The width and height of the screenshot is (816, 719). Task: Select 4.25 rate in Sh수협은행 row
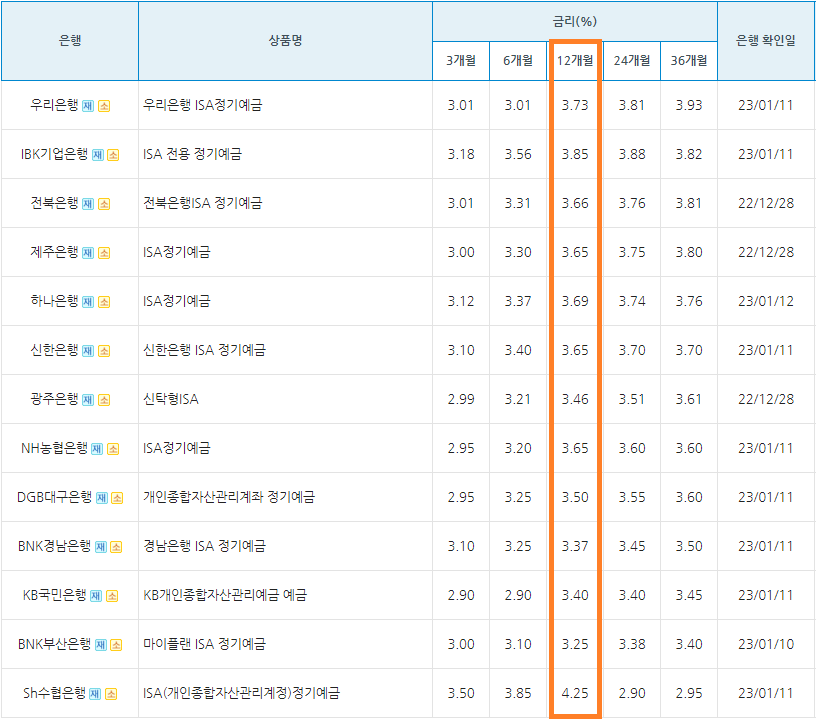575,694
